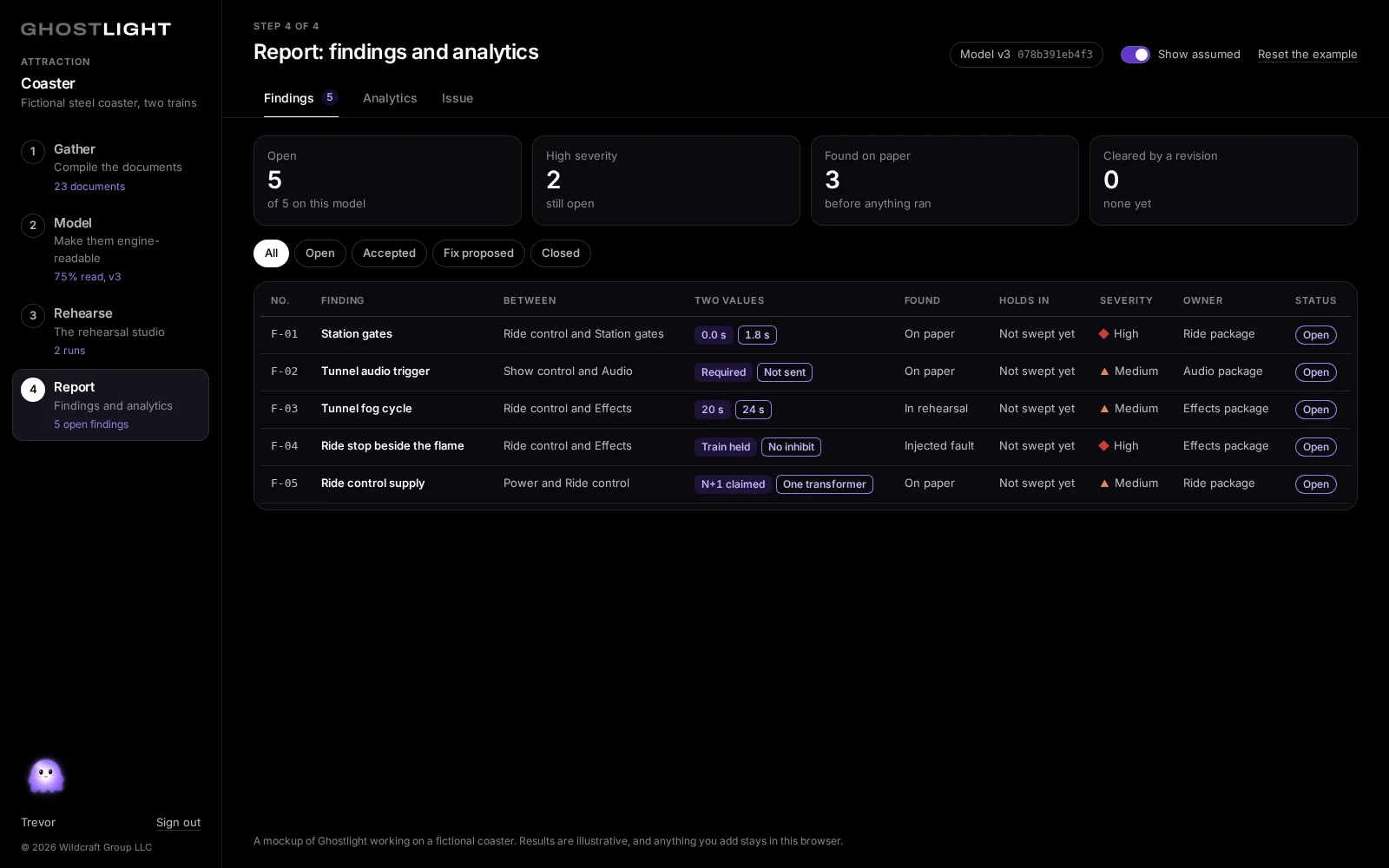The width and height of the screenshot is (1389, 868).
Task: Click the Not sent value chip
Action: 785,372
